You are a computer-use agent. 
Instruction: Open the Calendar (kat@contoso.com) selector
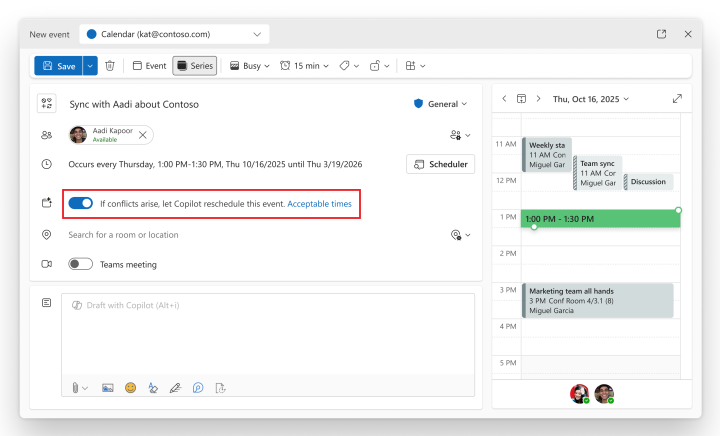click(x=174, y=34)
